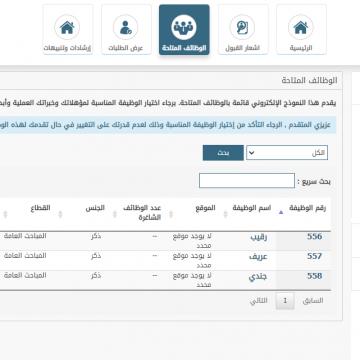The width and height of the screenshot is (360, 360).
Task: Open the اشعار القبول acceptance notice icon
Action: [x=242, y=27]
